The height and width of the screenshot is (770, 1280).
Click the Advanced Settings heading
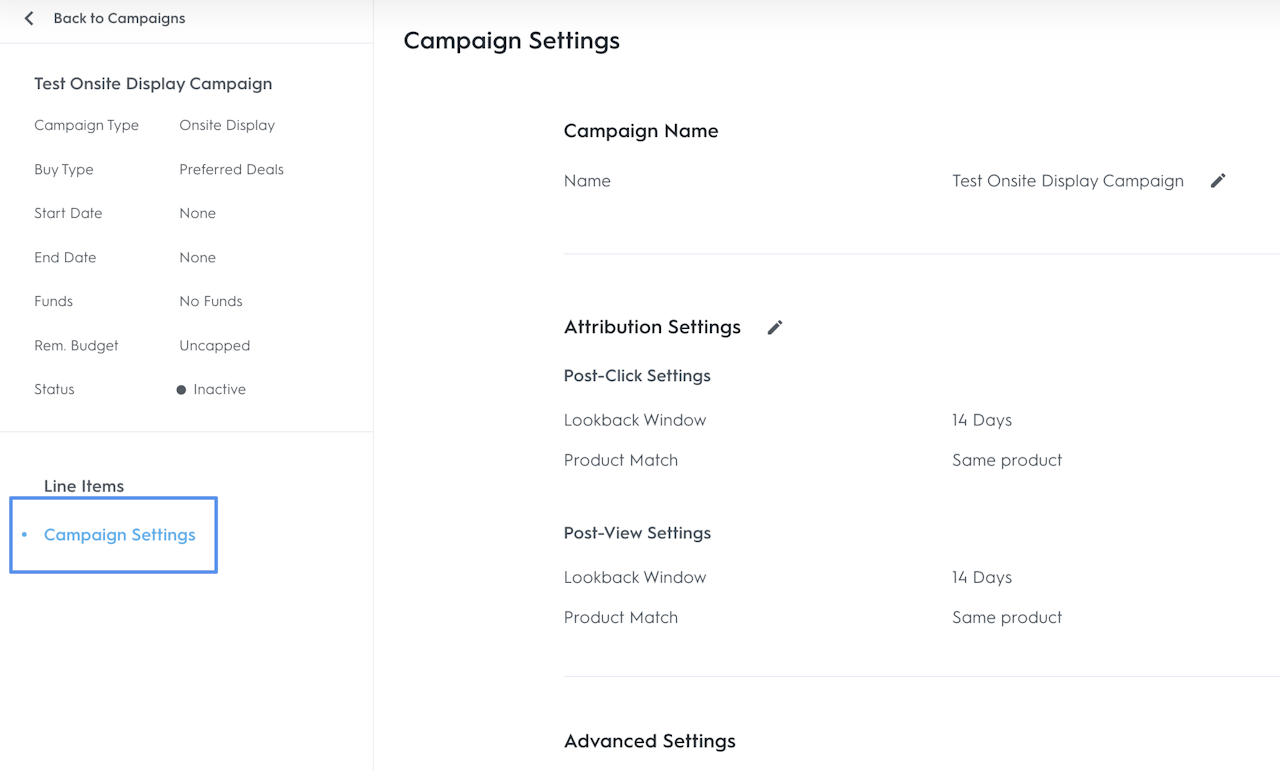click(x=649, y=741)
